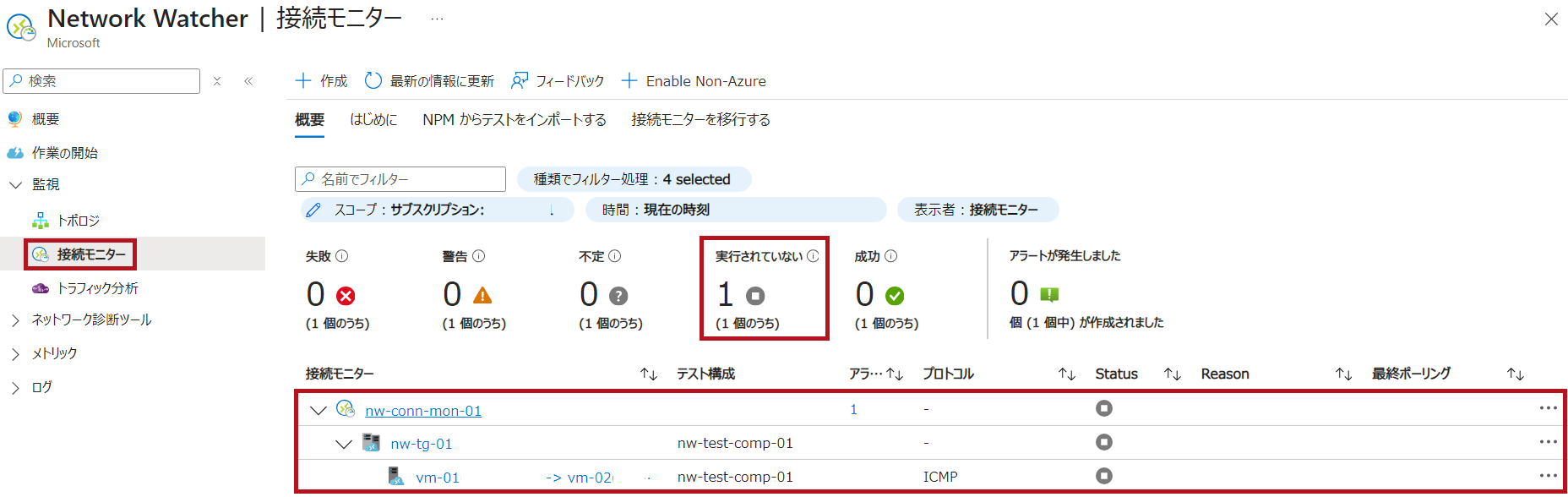Open the vm-01 source link
Screen dimensions: 1568x497
(438, 478)
